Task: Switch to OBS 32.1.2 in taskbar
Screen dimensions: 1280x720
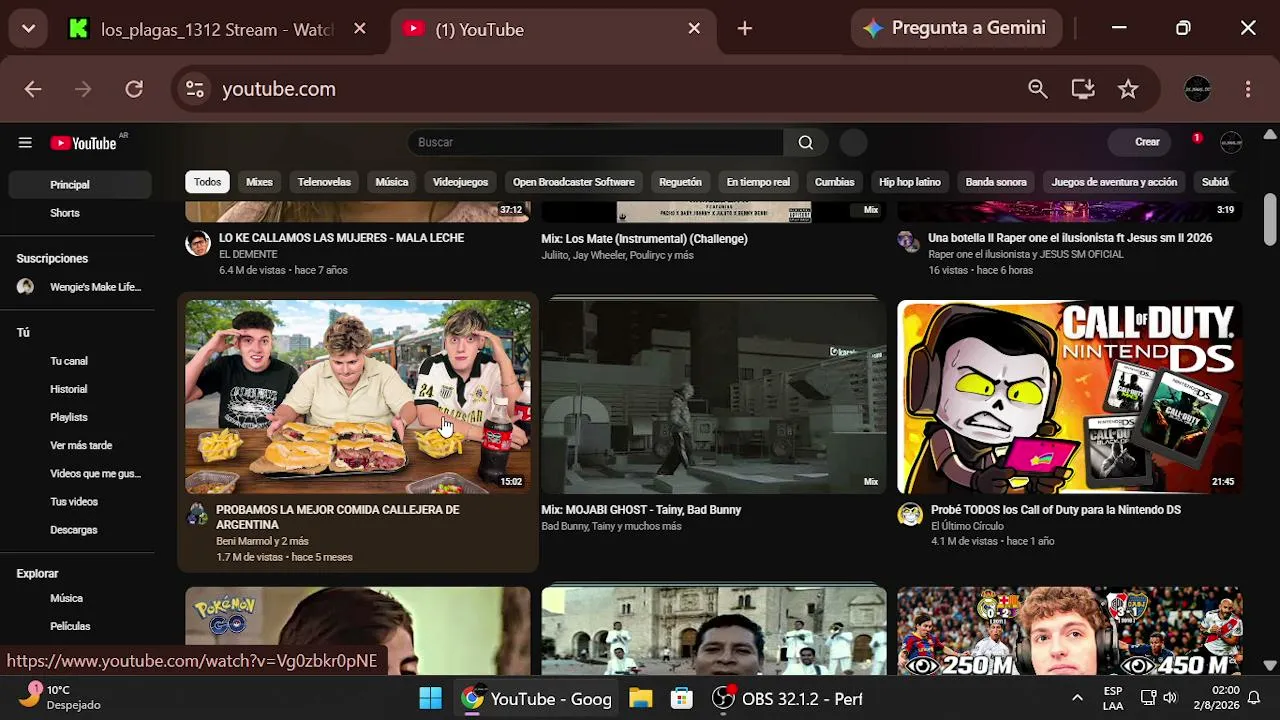Action: (787, 698)
